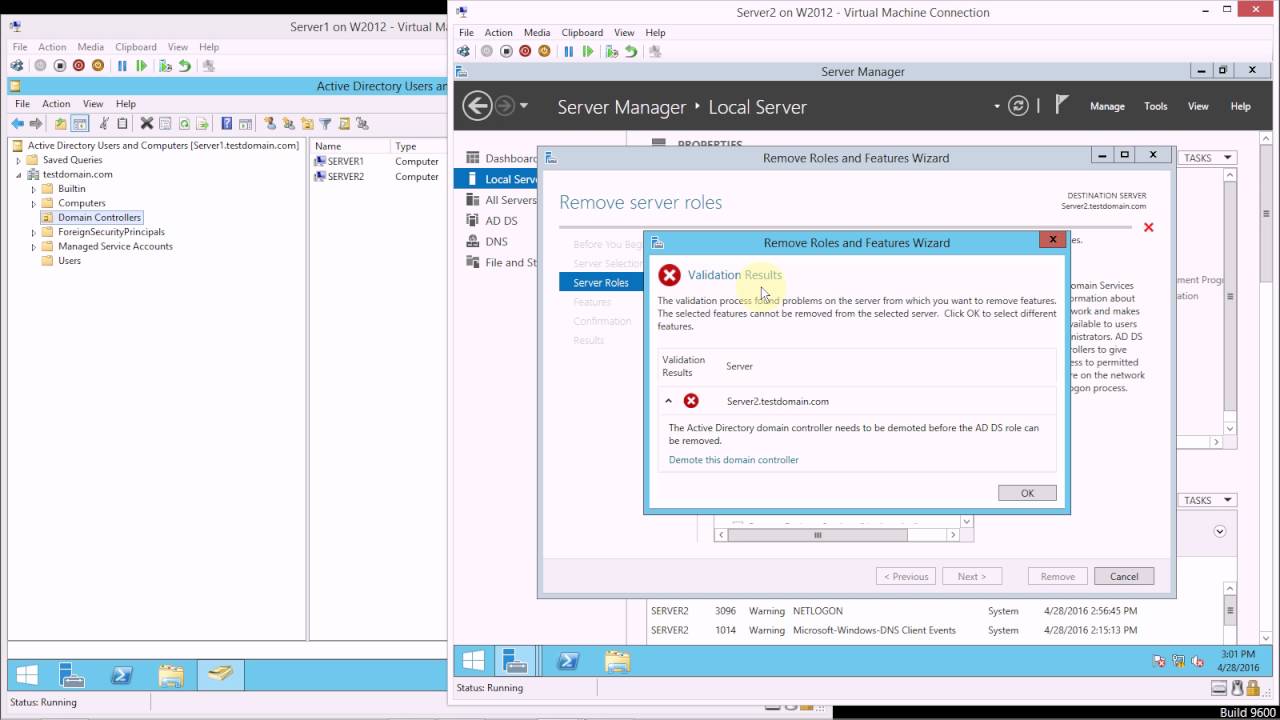Close Validation Results dialog with red X
This screenshot has height=720, width=1280.
point(1052,240)
